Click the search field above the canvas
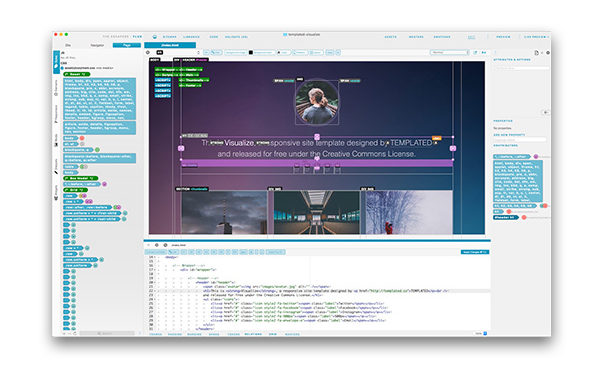This screenshot has height=371, width=606. pos(449,52)
